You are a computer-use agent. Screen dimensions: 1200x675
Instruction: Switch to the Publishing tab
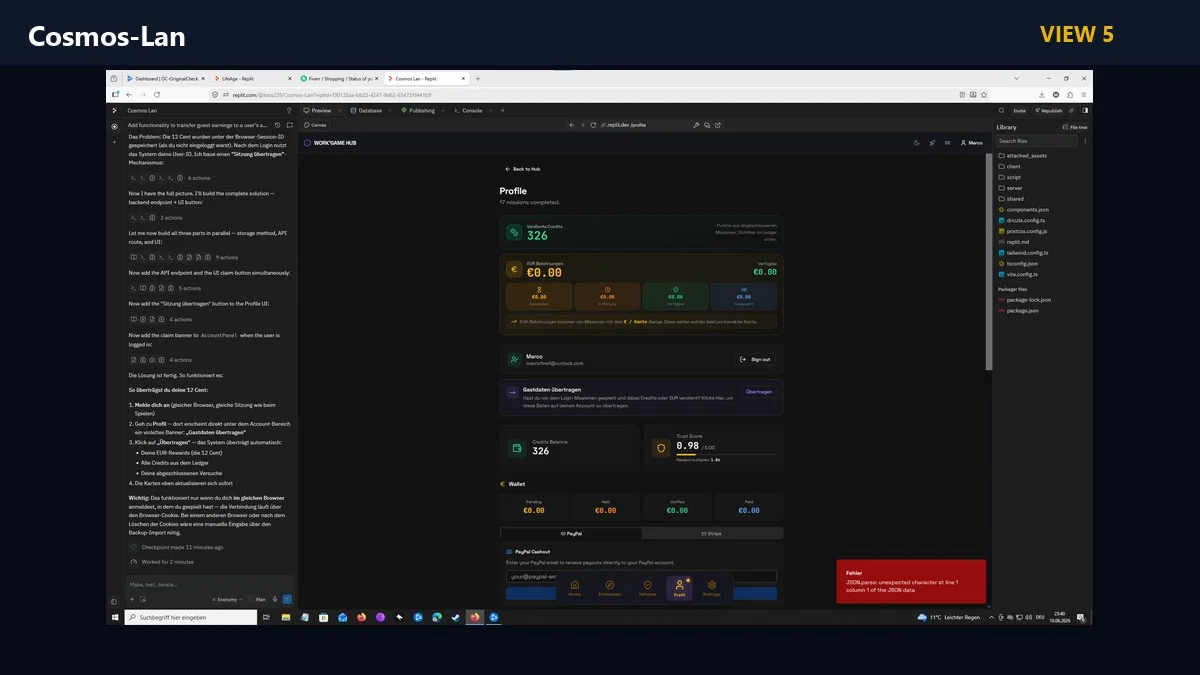click(418, 110)
